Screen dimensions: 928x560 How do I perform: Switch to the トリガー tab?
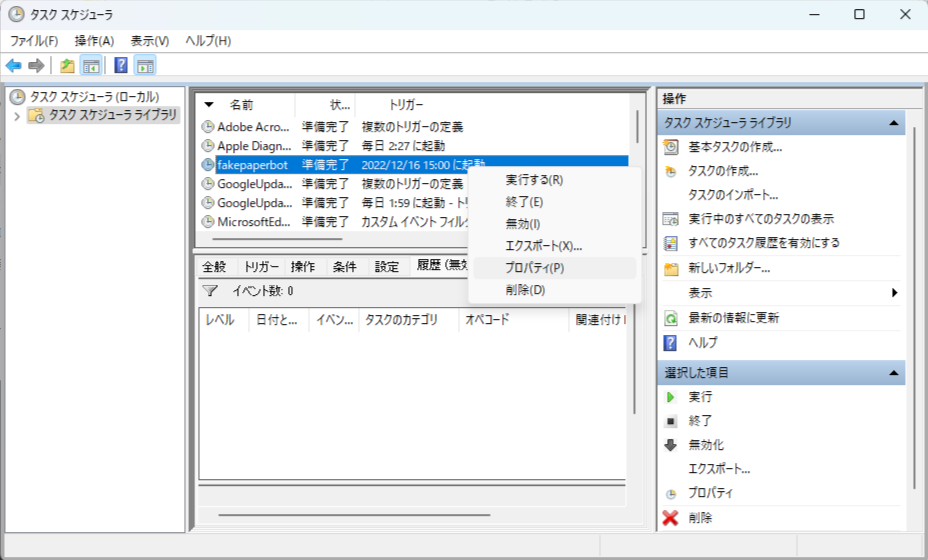pyautogui.click(x=261, y=267)
